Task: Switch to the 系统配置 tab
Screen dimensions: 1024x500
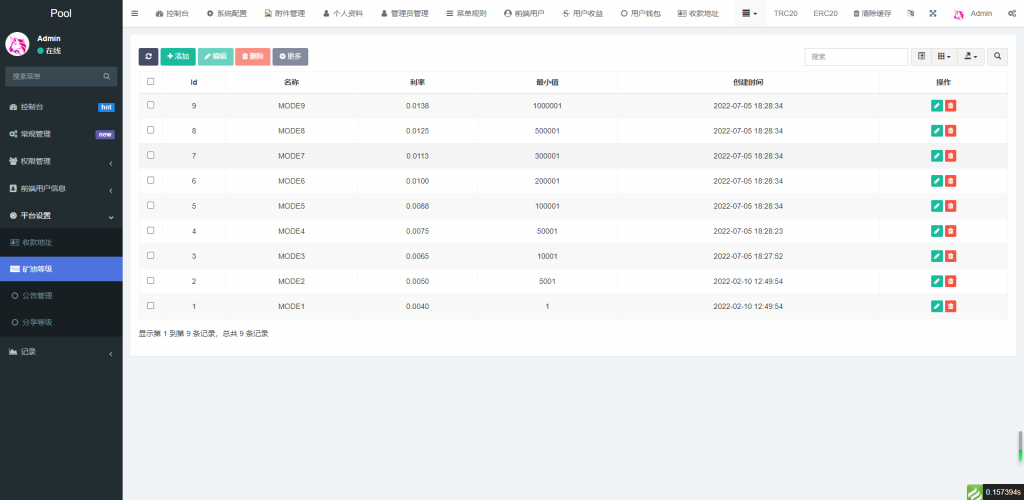Action: tap(226, 14)
